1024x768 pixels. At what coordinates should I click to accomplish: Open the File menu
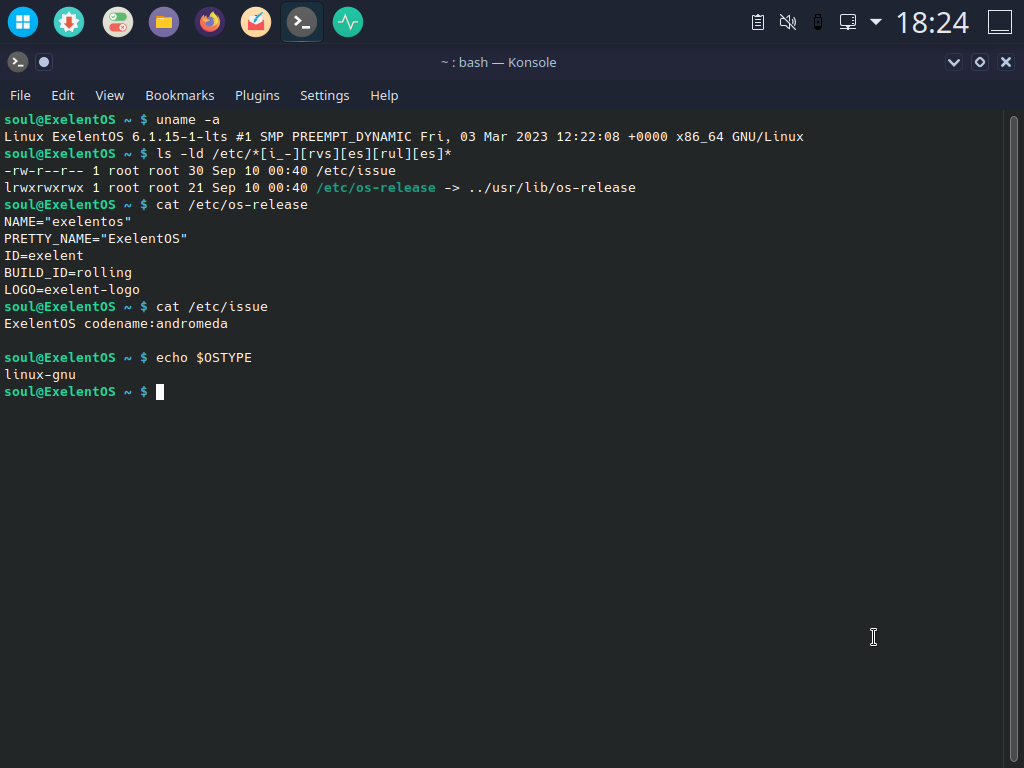[x=20, y=95]
